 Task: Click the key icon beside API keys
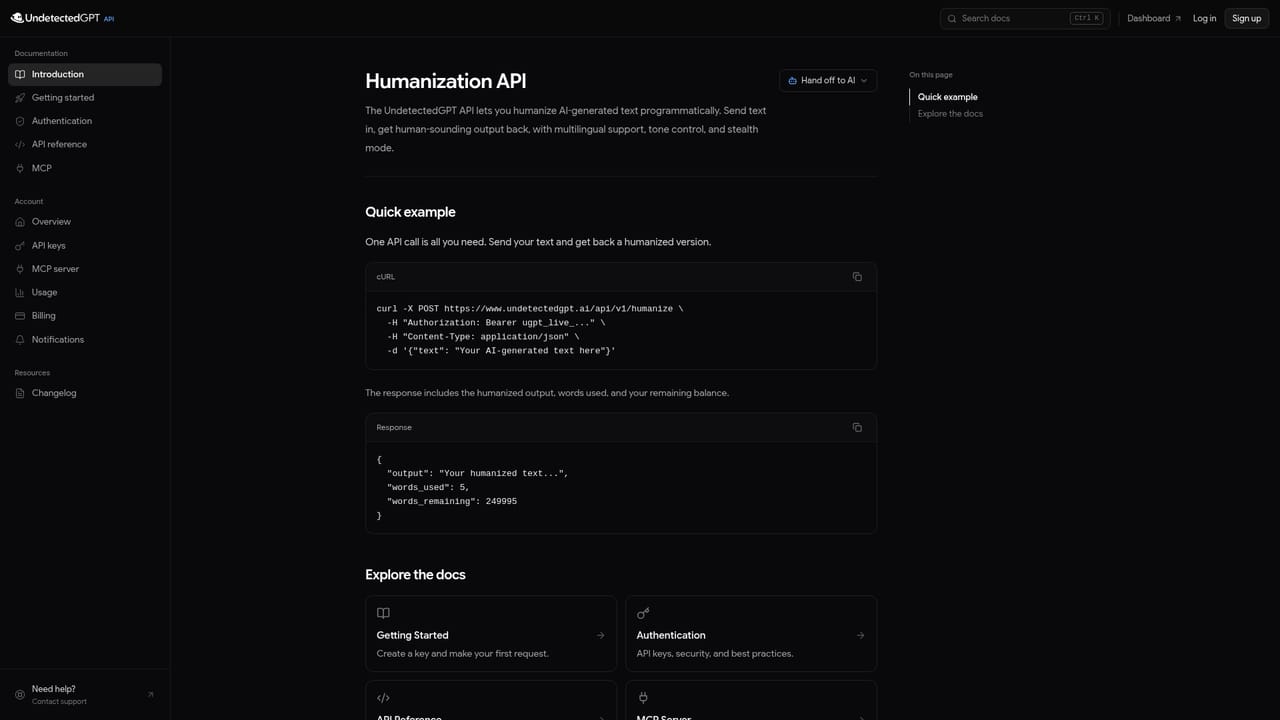(x=20, y=246)
